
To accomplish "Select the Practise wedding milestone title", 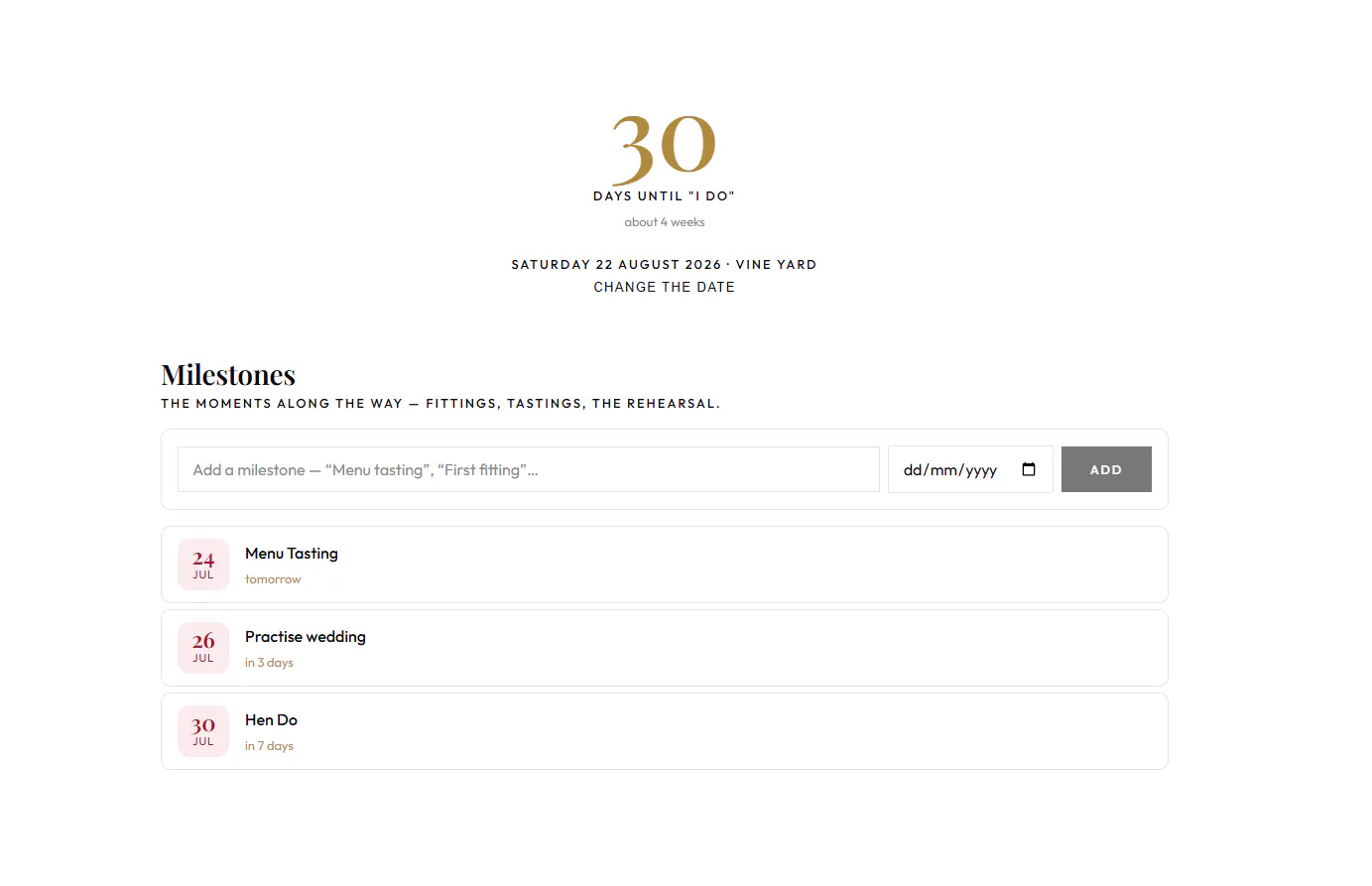I will pos(306,637).
